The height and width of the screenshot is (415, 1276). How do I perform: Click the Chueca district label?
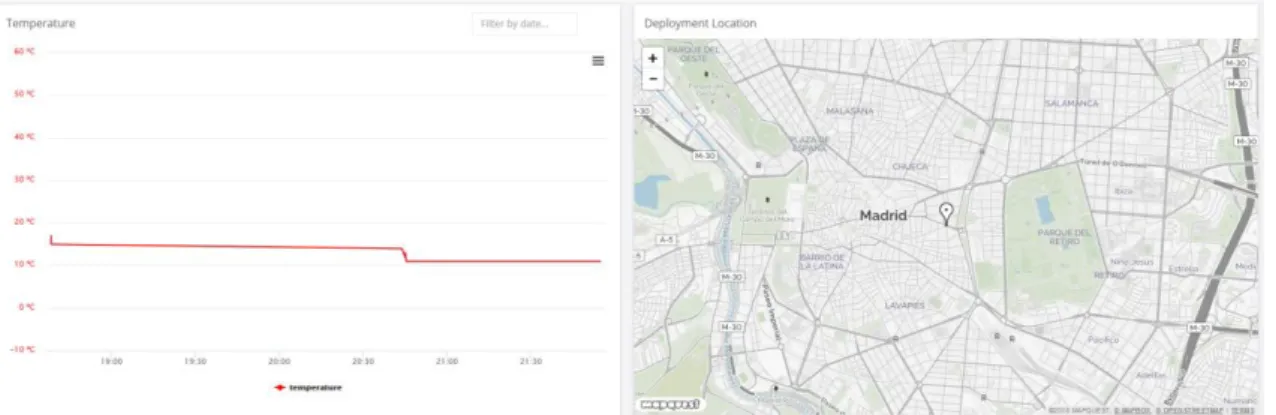(x=911, y=167)
